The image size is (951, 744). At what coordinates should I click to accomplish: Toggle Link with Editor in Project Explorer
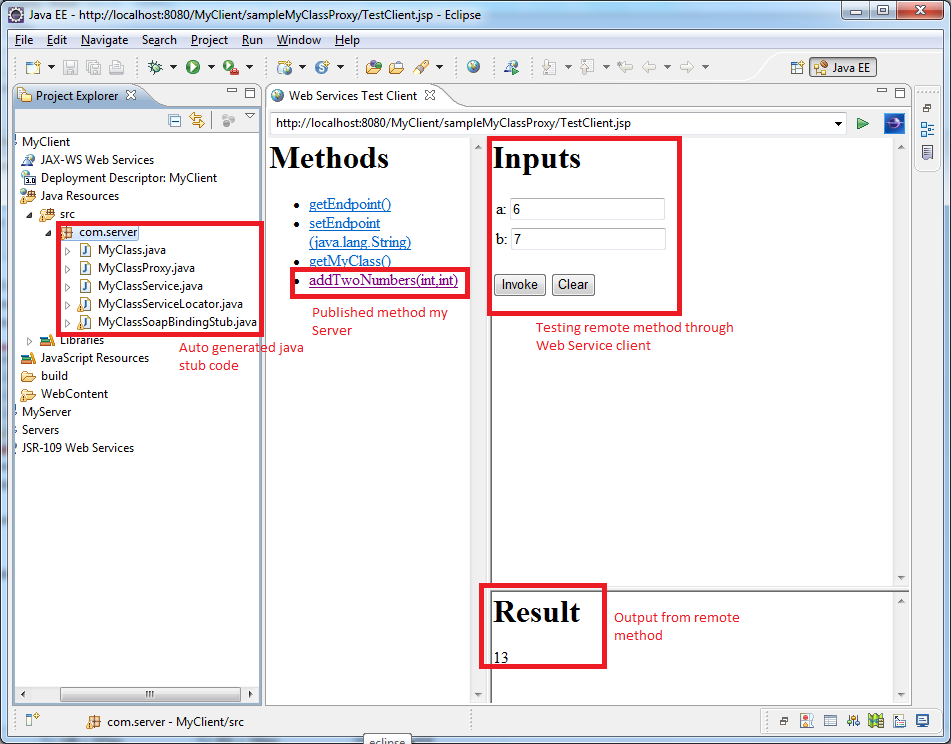tap(198, 119)
